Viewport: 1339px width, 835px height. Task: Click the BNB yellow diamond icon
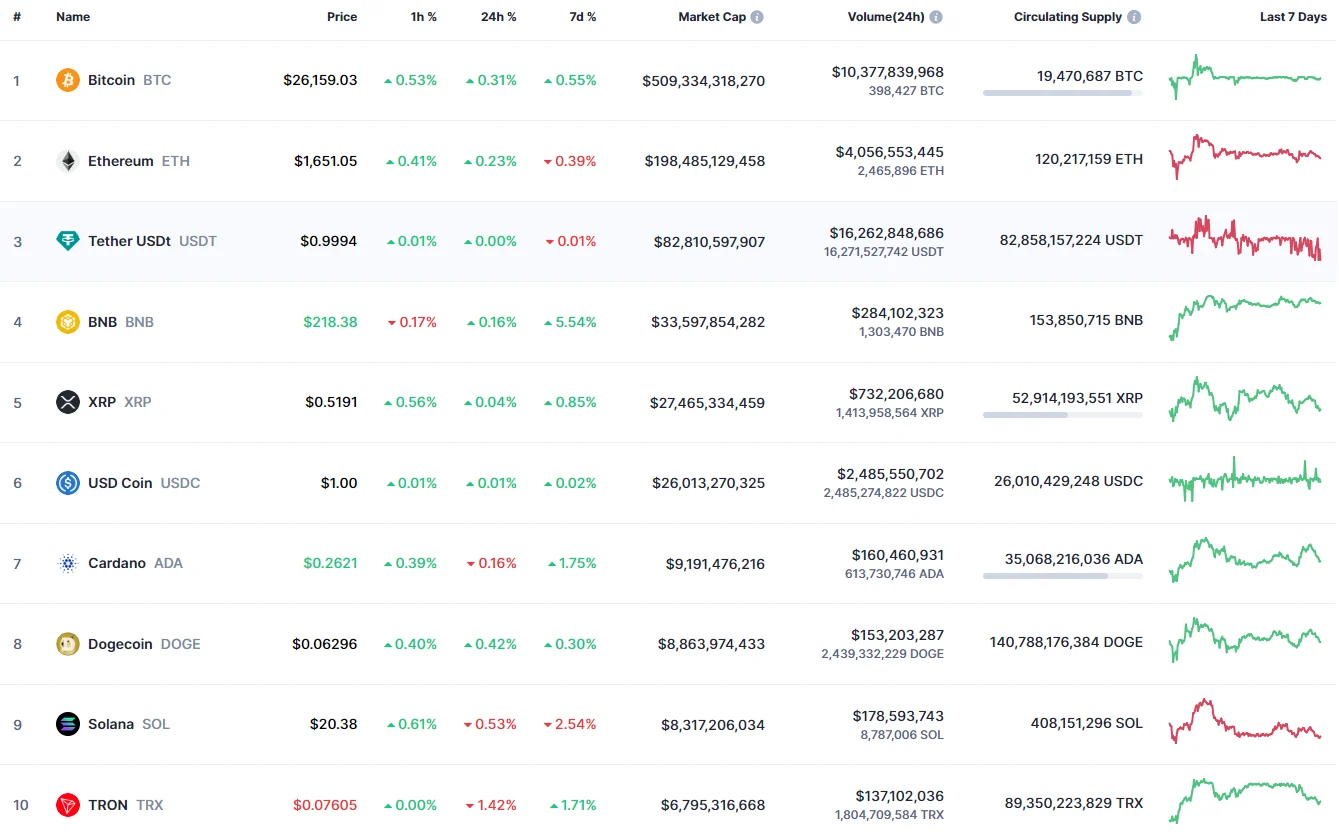pyautogui.click(x=67, y=321)
